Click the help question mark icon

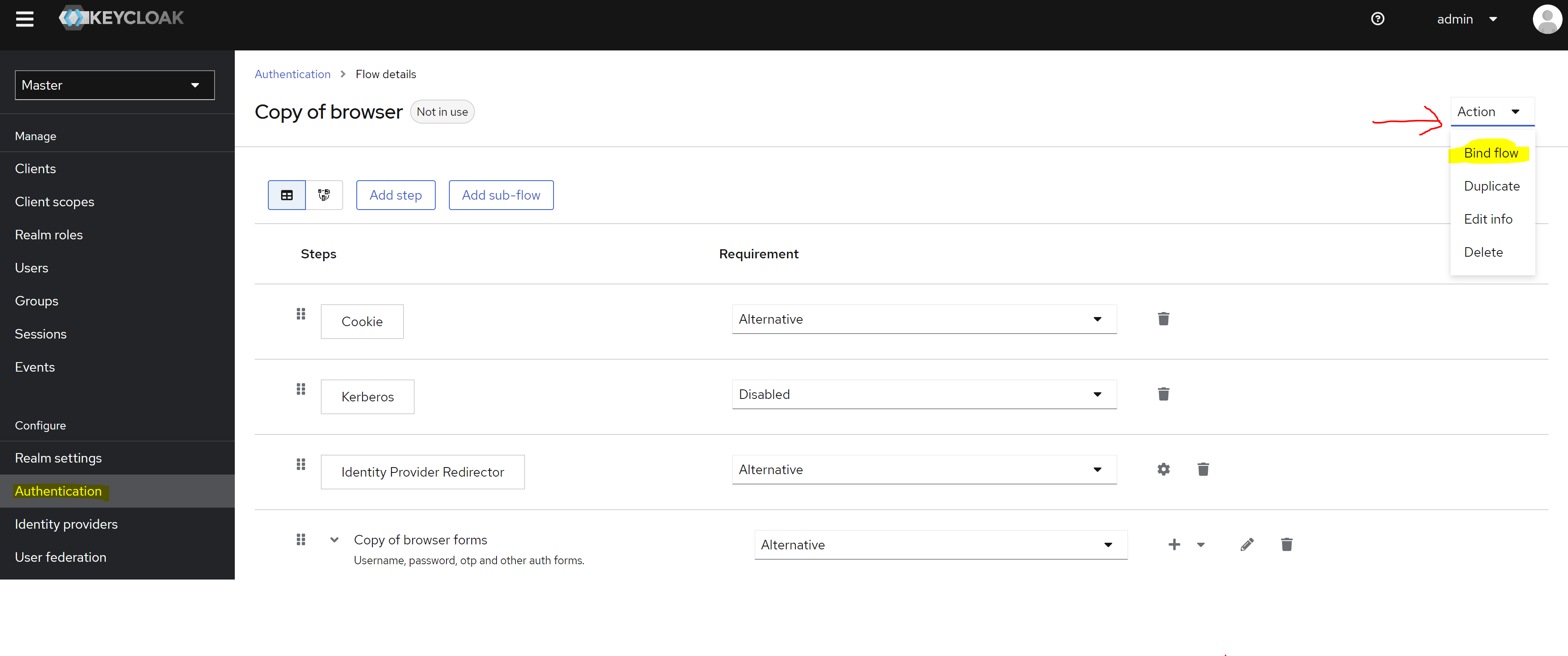(x=1377, y=19)
